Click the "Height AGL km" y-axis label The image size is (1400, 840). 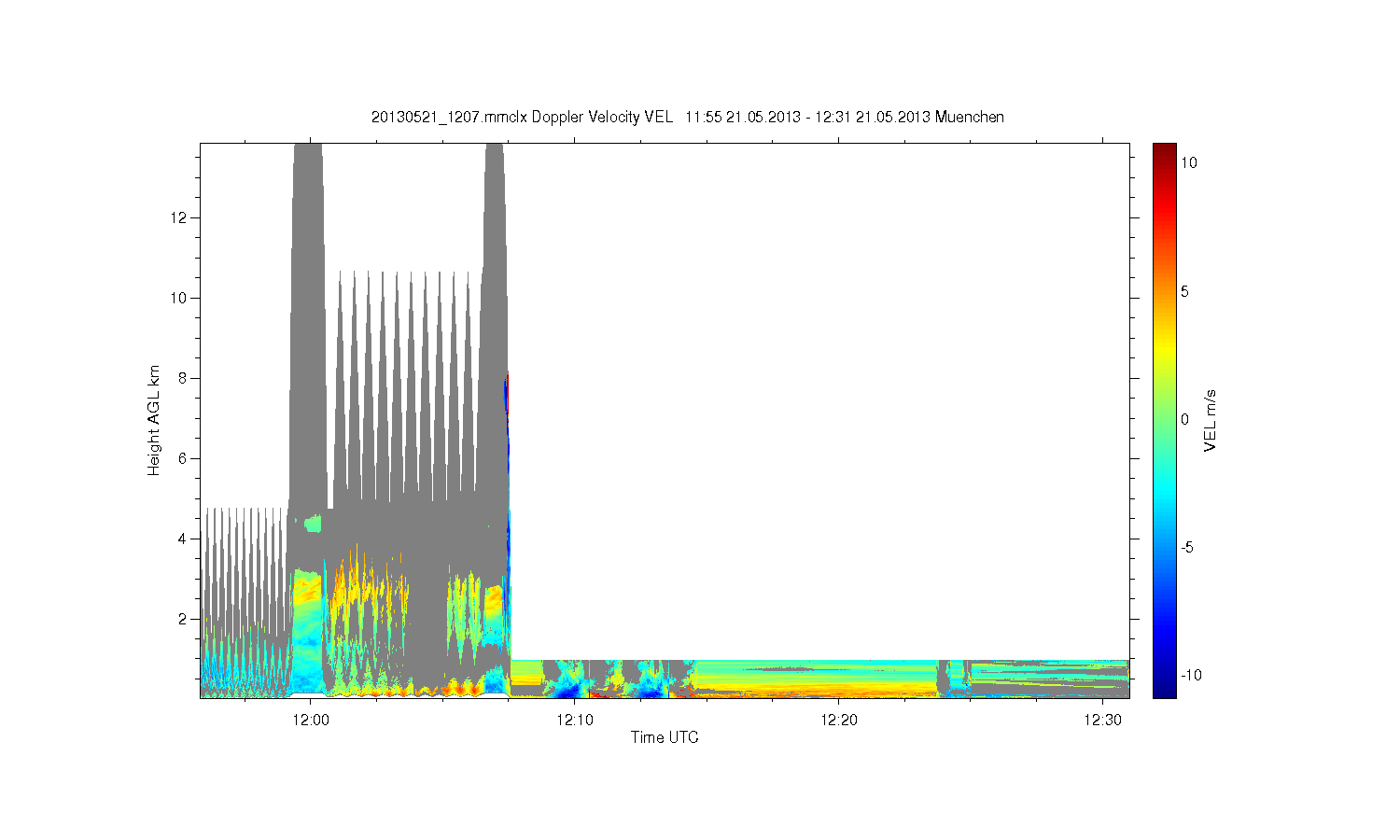[x=154, y=420]
